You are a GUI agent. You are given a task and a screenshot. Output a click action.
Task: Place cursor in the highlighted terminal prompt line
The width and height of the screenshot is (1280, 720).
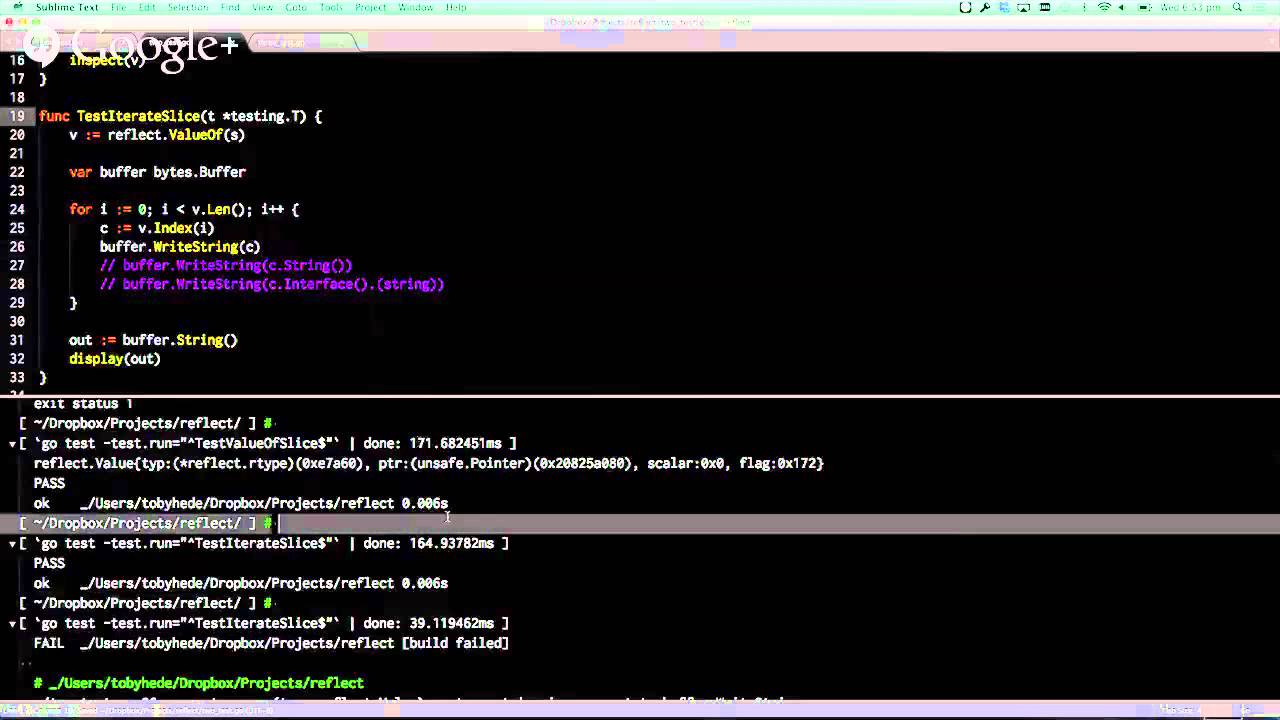point(640,523)
